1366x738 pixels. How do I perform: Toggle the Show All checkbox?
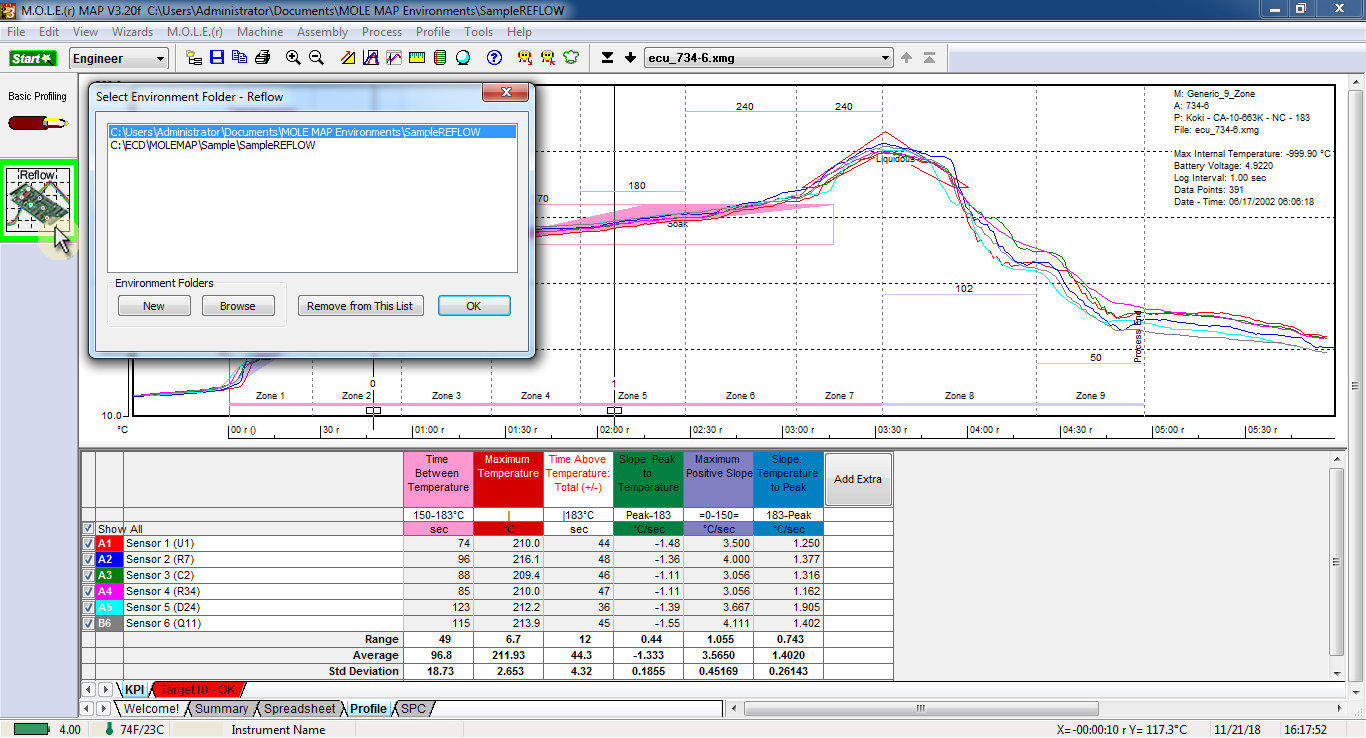[88, 529]
